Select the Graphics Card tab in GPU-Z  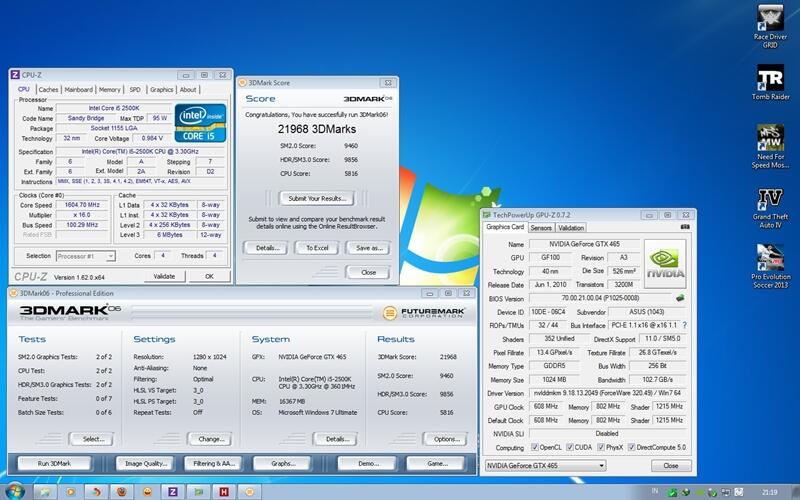click(505, 227)
